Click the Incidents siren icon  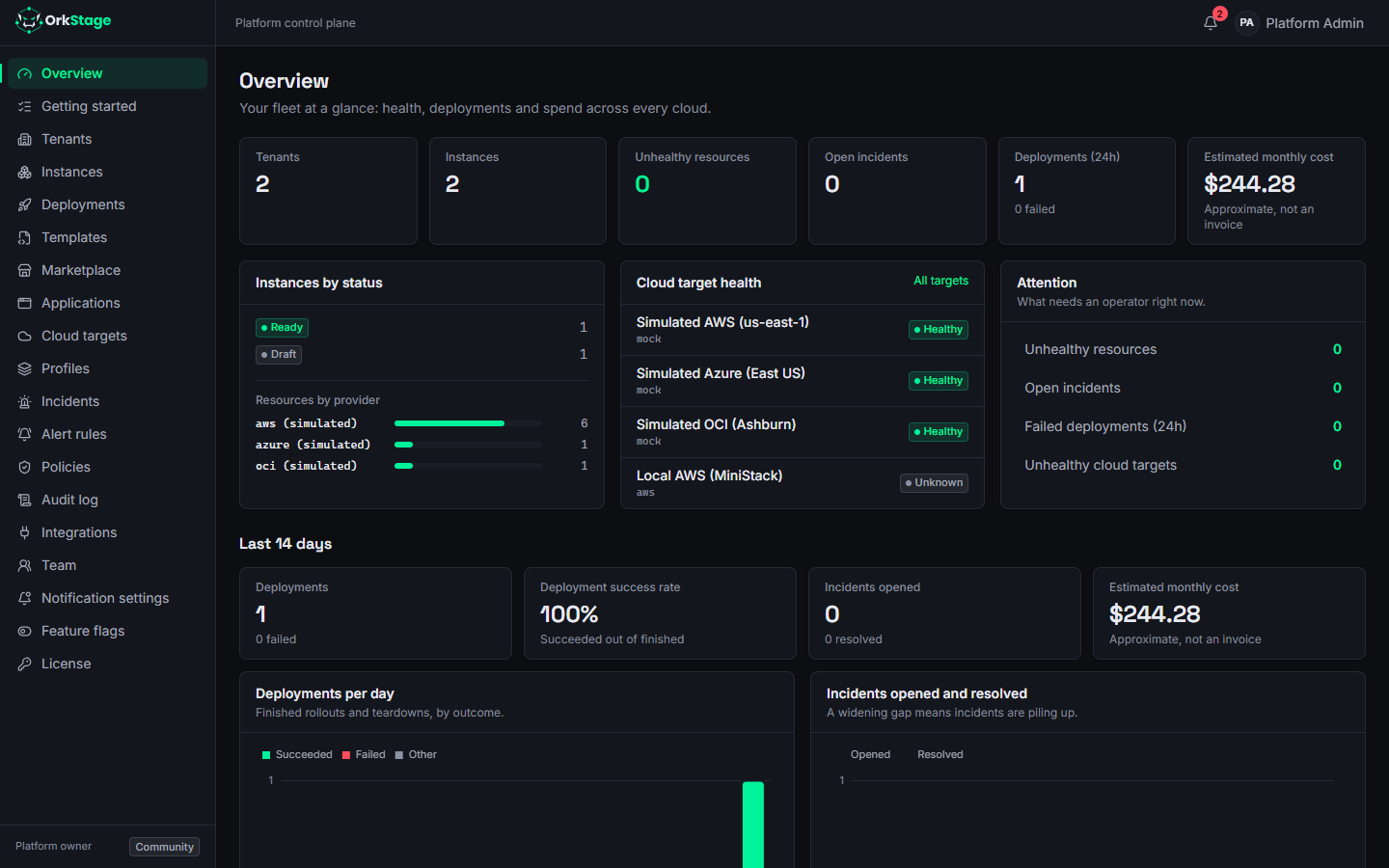pos(24,401)
